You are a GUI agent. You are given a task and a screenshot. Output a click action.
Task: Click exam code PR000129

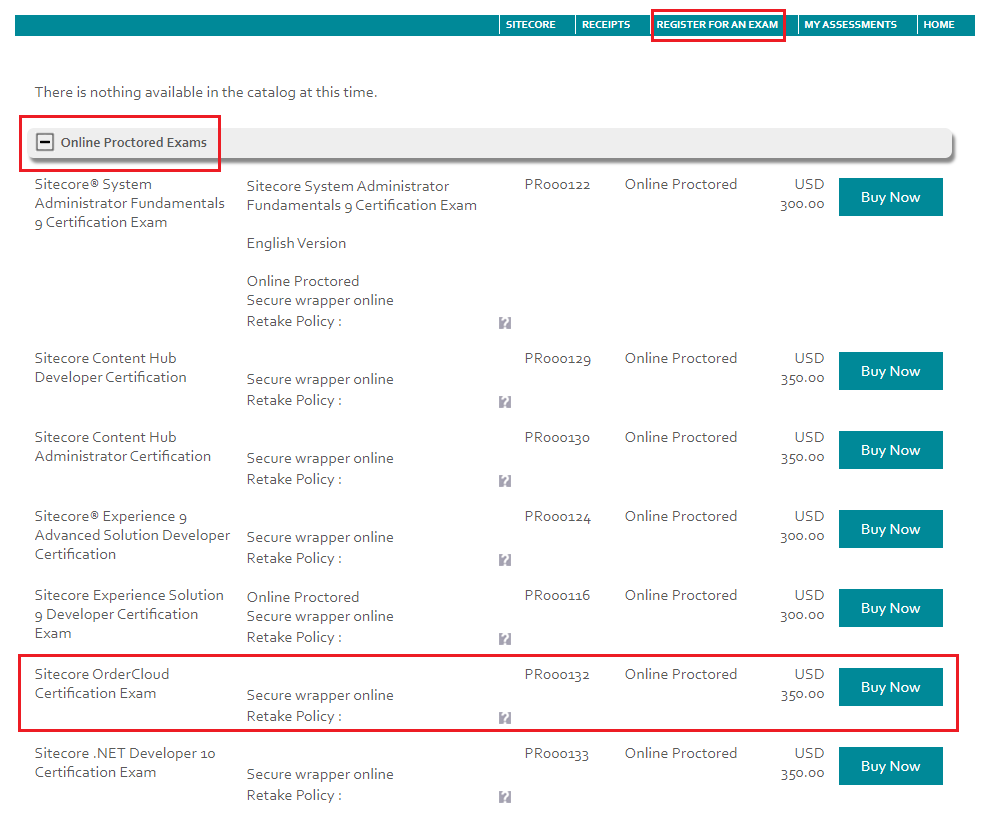(557, 359)
